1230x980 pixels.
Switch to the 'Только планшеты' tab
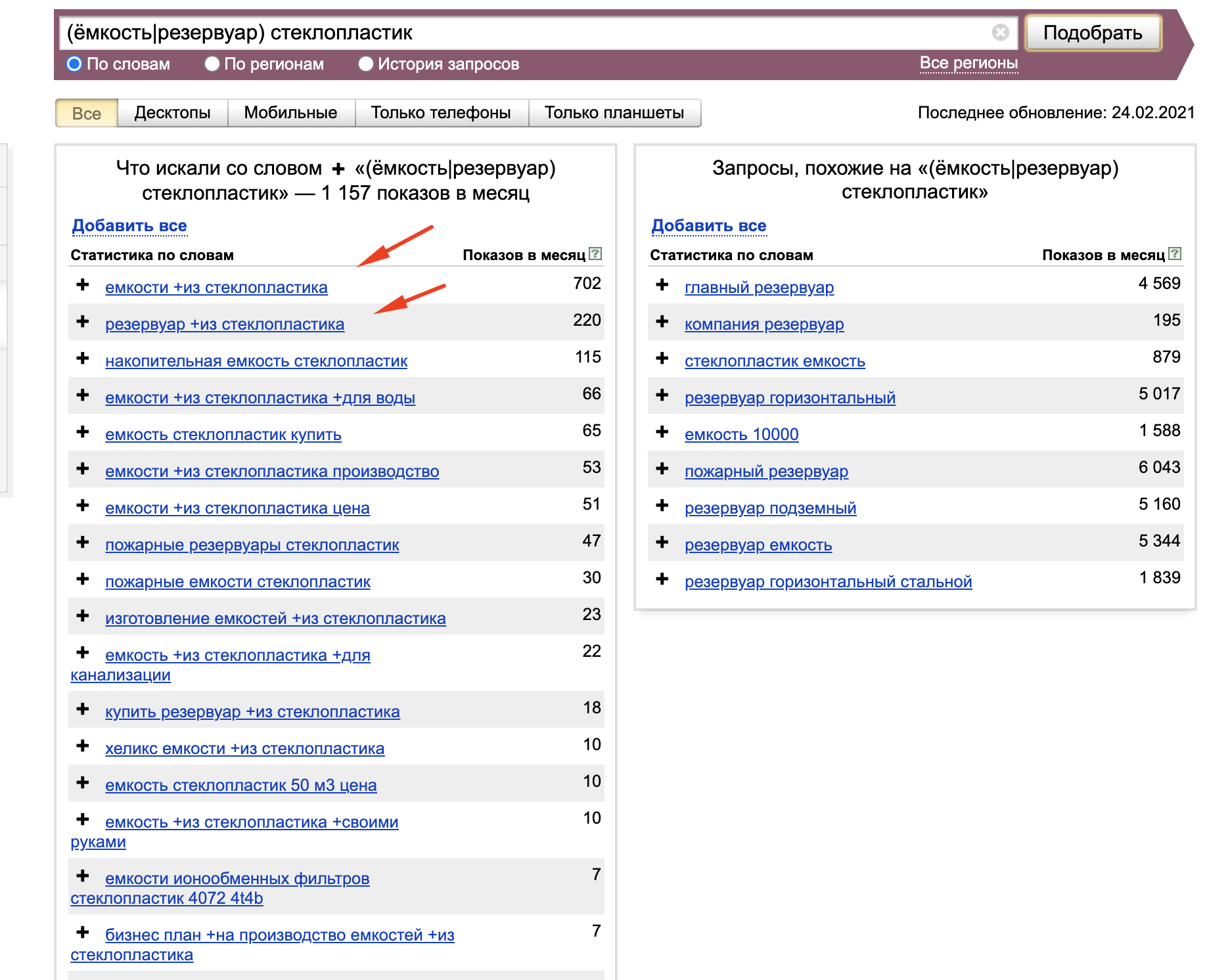click(614, 113)
